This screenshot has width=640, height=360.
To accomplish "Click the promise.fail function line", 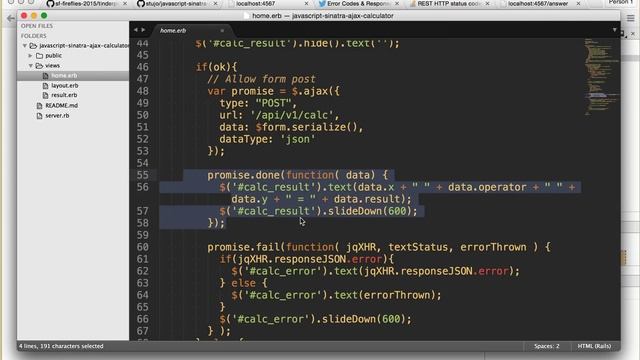I will [379, 247].
